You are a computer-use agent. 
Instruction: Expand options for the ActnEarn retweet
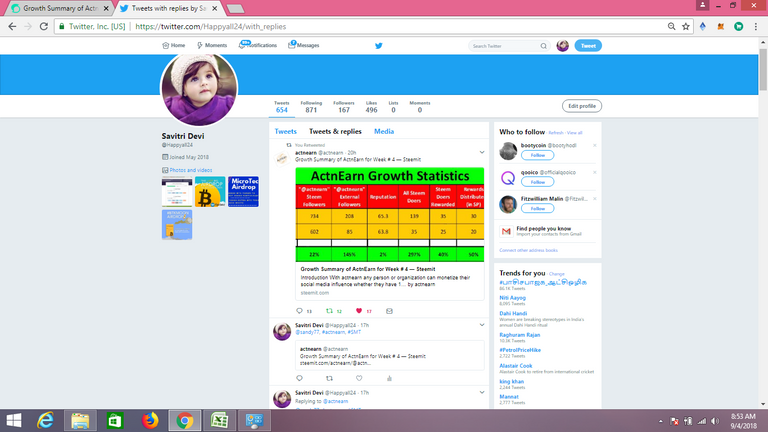482,152
